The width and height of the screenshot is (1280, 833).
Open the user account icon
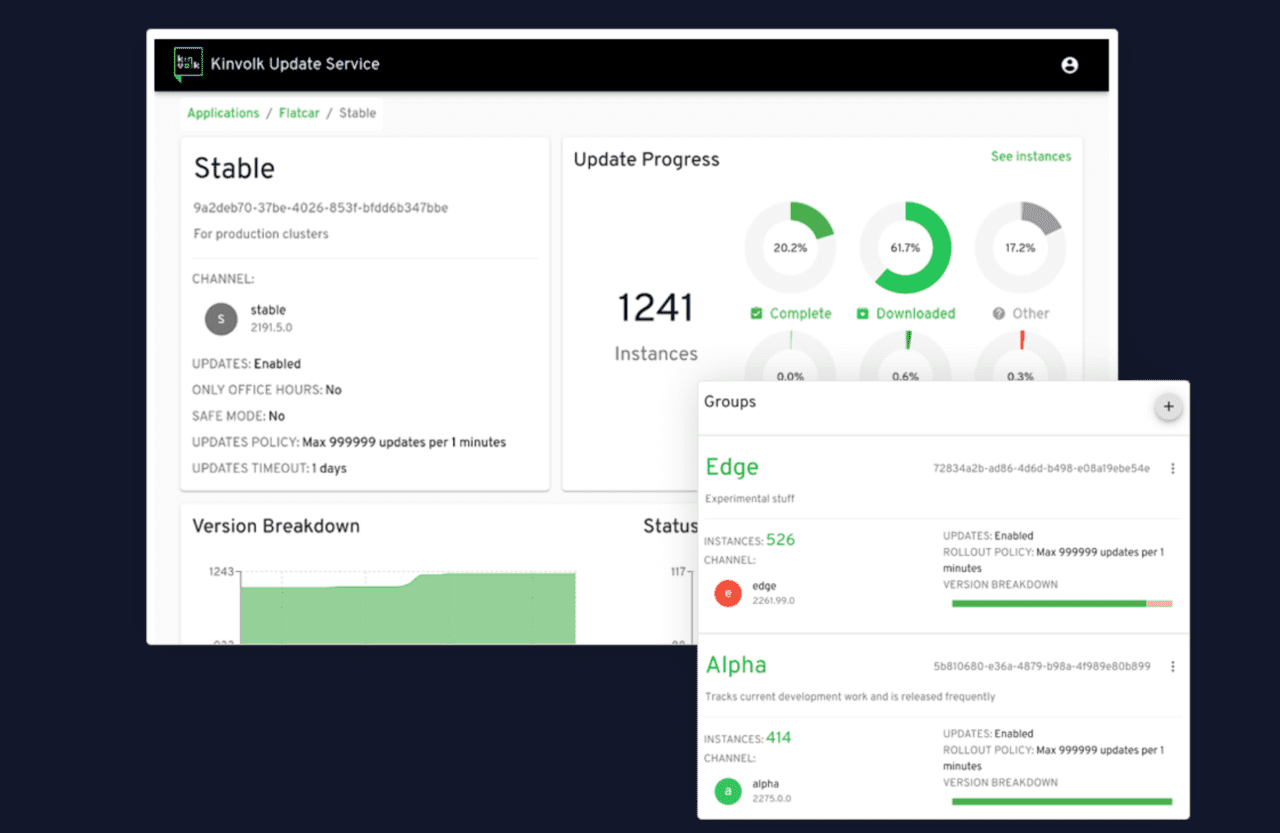[x=1069, y=65]
